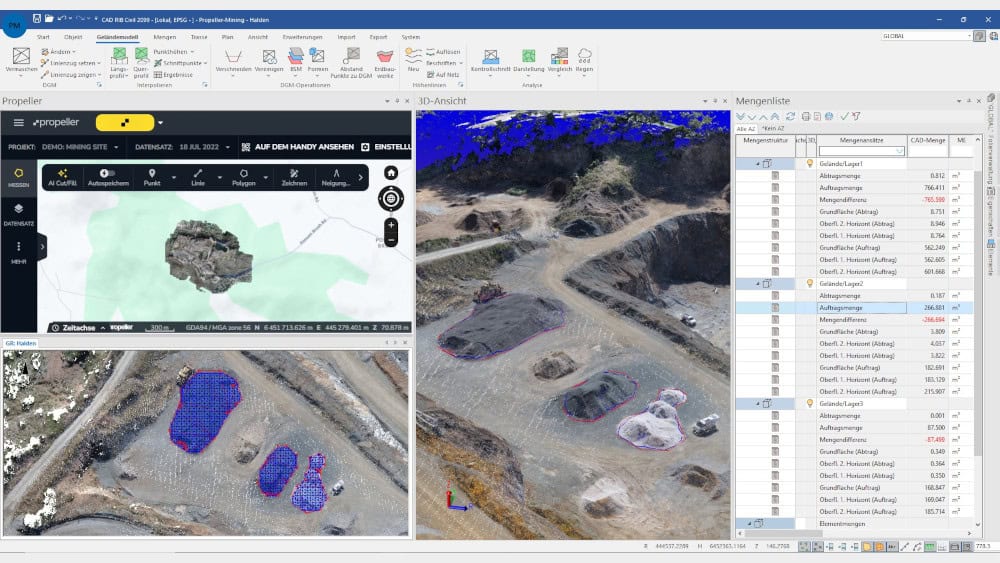Viewport: 1000px width, 563px height.
Task: Click the Längsprofil ribbon icon
Action: [119, 55]
